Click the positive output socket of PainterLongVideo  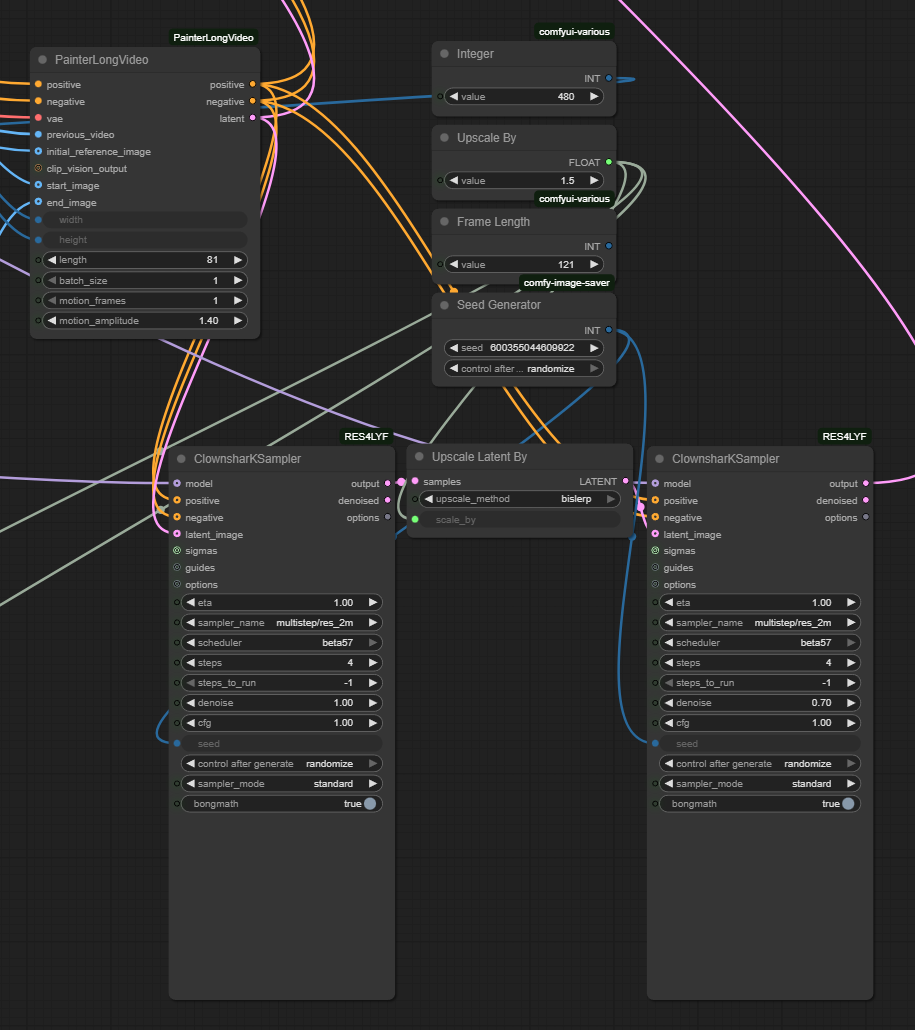point(253,84)
